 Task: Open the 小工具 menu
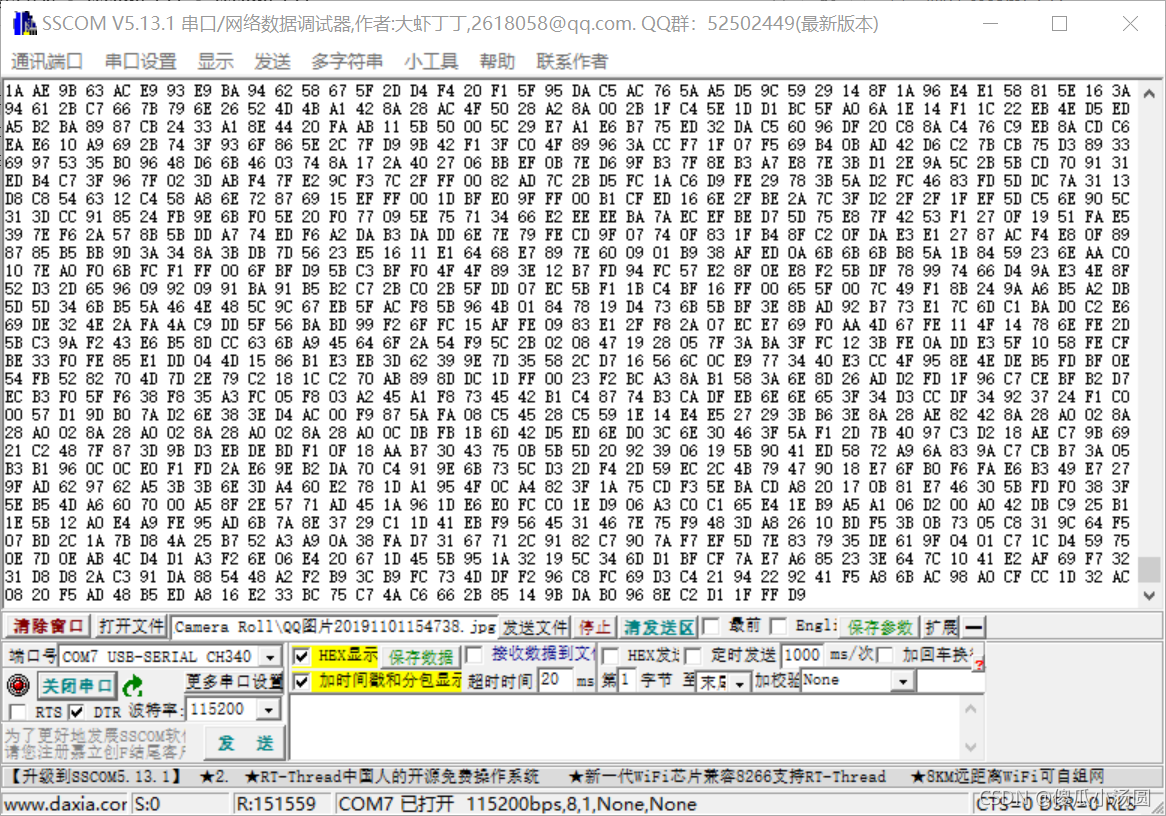431,61
